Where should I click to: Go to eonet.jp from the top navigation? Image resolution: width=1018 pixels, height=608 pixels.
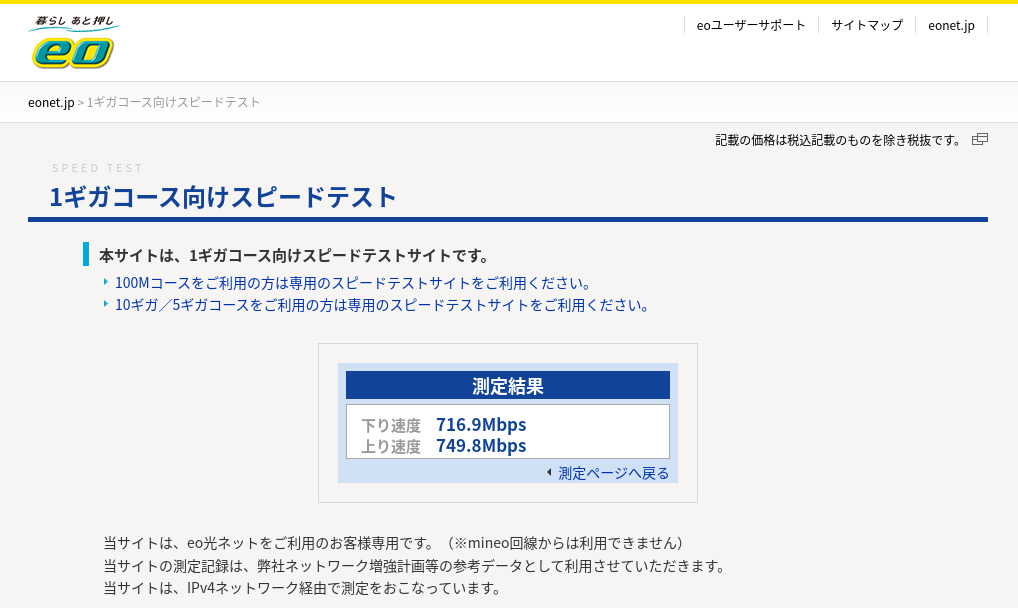coord(951,25)
